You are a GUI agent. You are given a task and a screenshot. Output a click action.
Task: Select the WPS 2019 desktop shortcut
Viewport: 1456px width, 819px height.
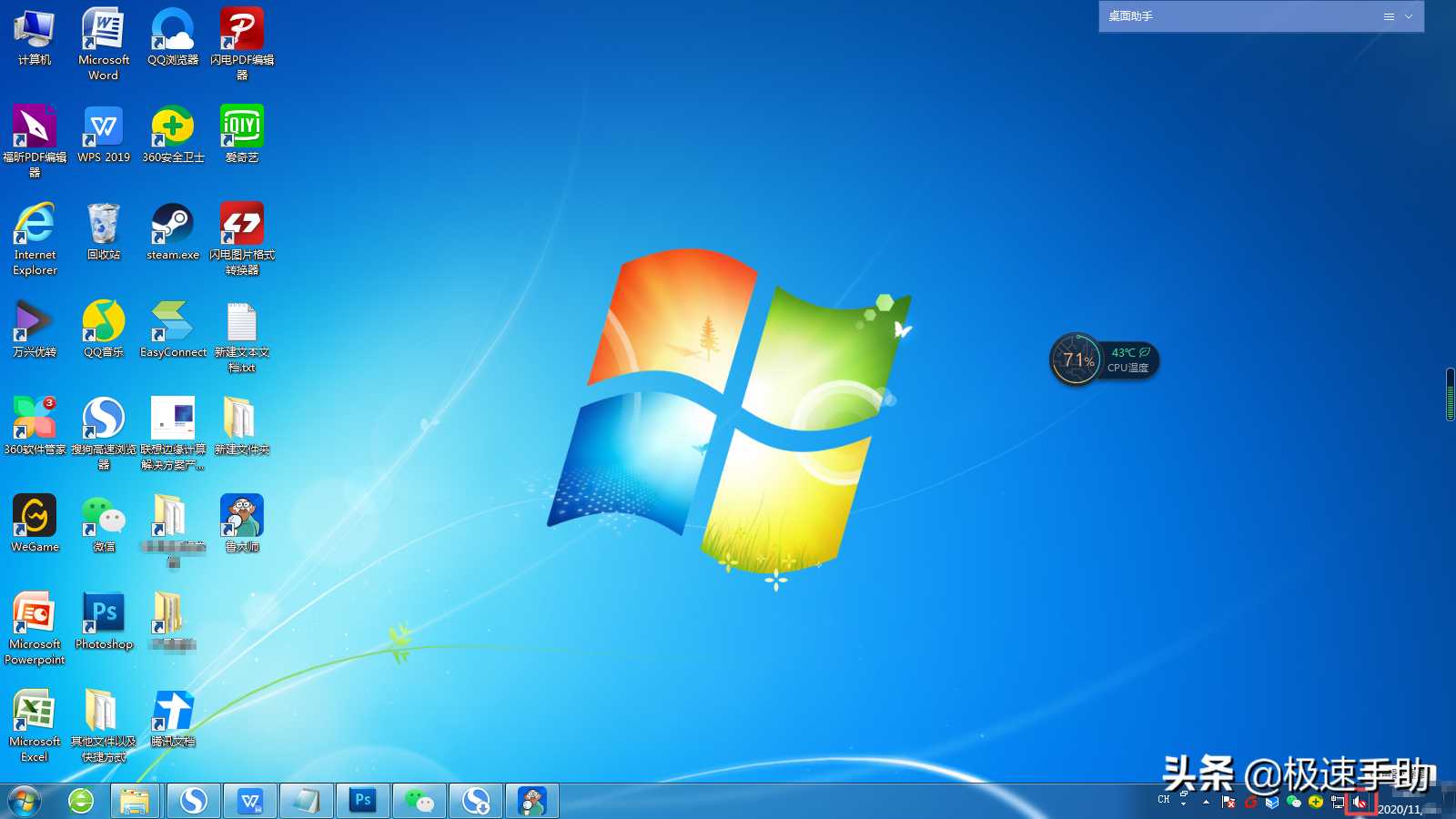104,135
